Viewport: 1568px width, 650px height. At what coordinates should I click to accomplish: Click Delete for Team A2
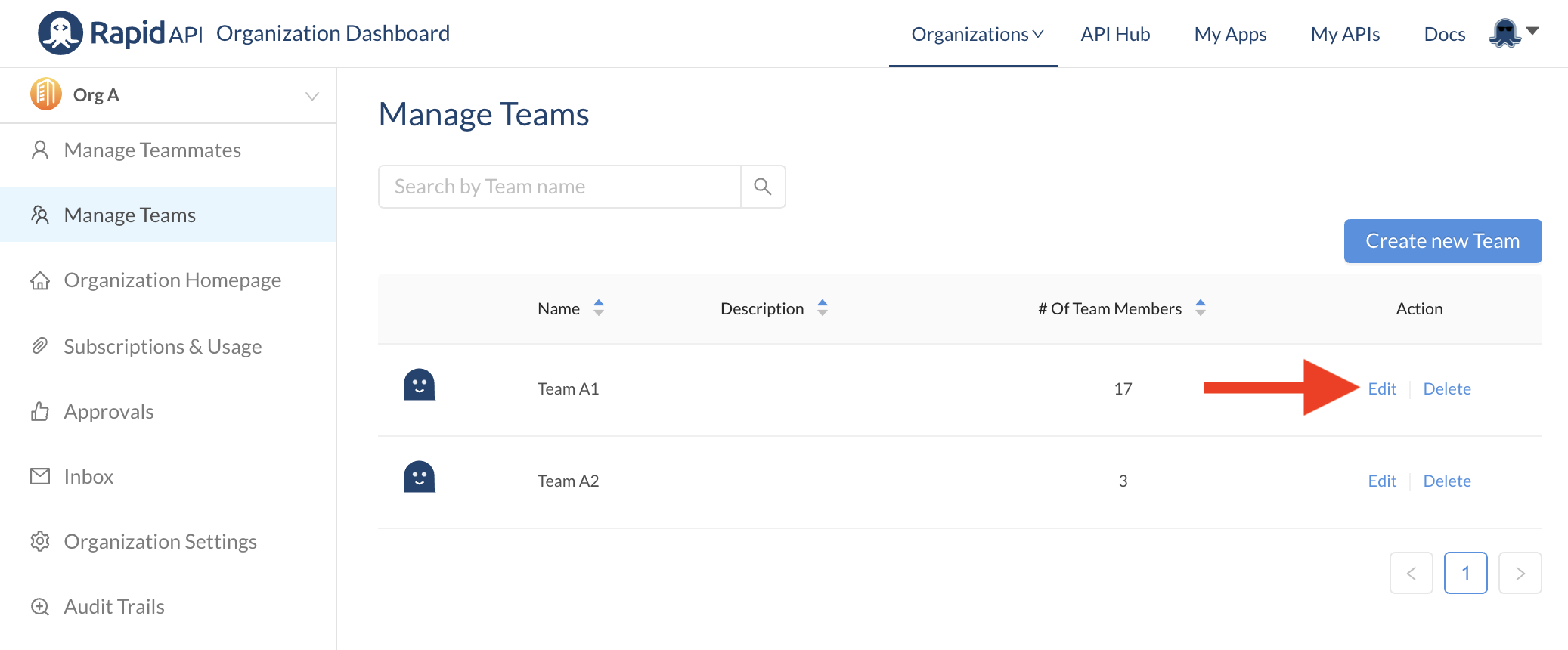(x=1447, y=481)
